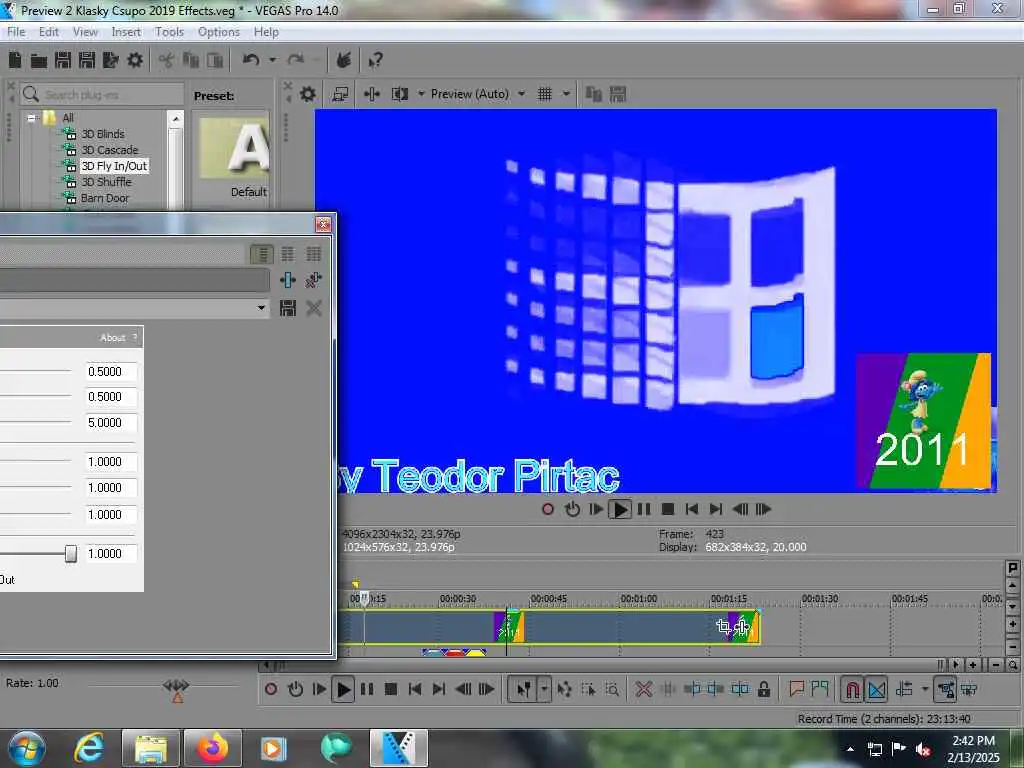
Task: Toggle Auto Ripple button
Action: (x=904, y=689)
